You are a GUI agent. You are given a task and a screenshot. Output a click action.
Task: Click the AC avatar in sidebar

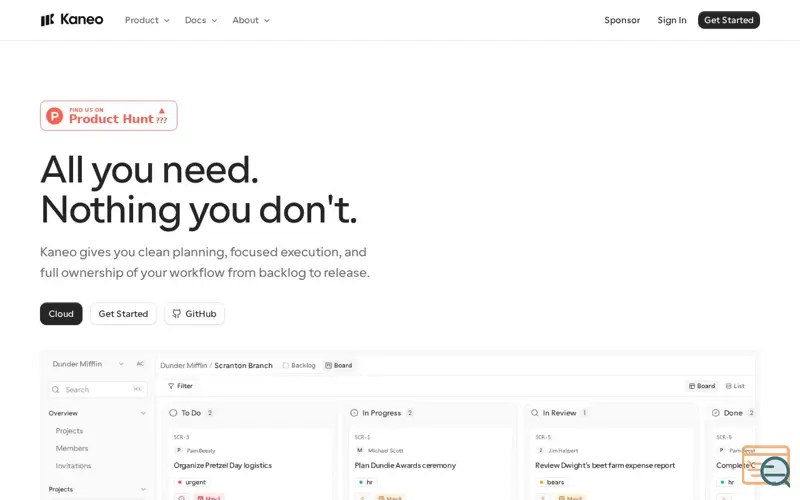(140, 364)
